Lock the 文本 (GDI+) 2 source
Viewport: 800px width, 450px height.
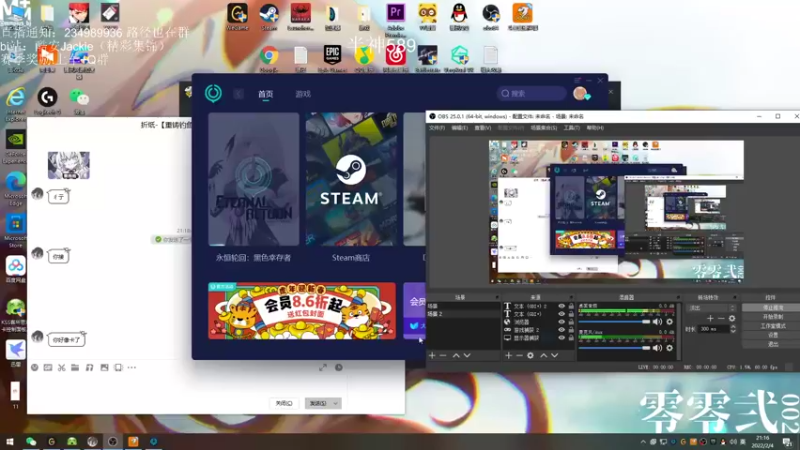coord(571,306)
